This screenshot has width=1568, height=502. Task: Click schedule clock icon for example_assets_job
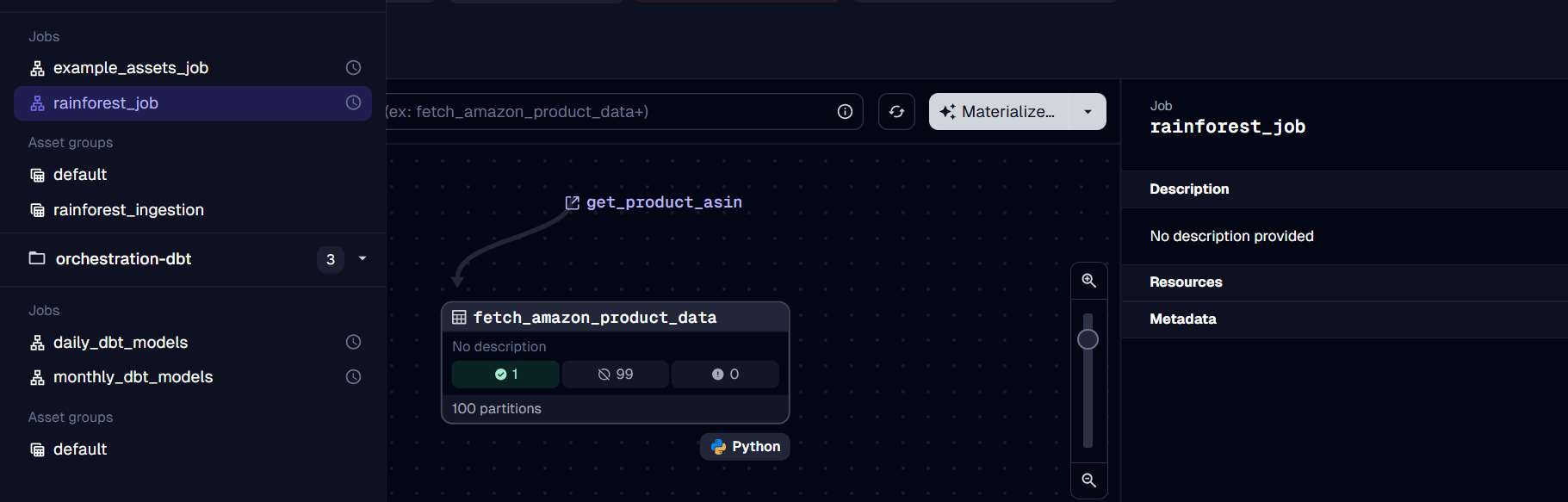point(353,68)
